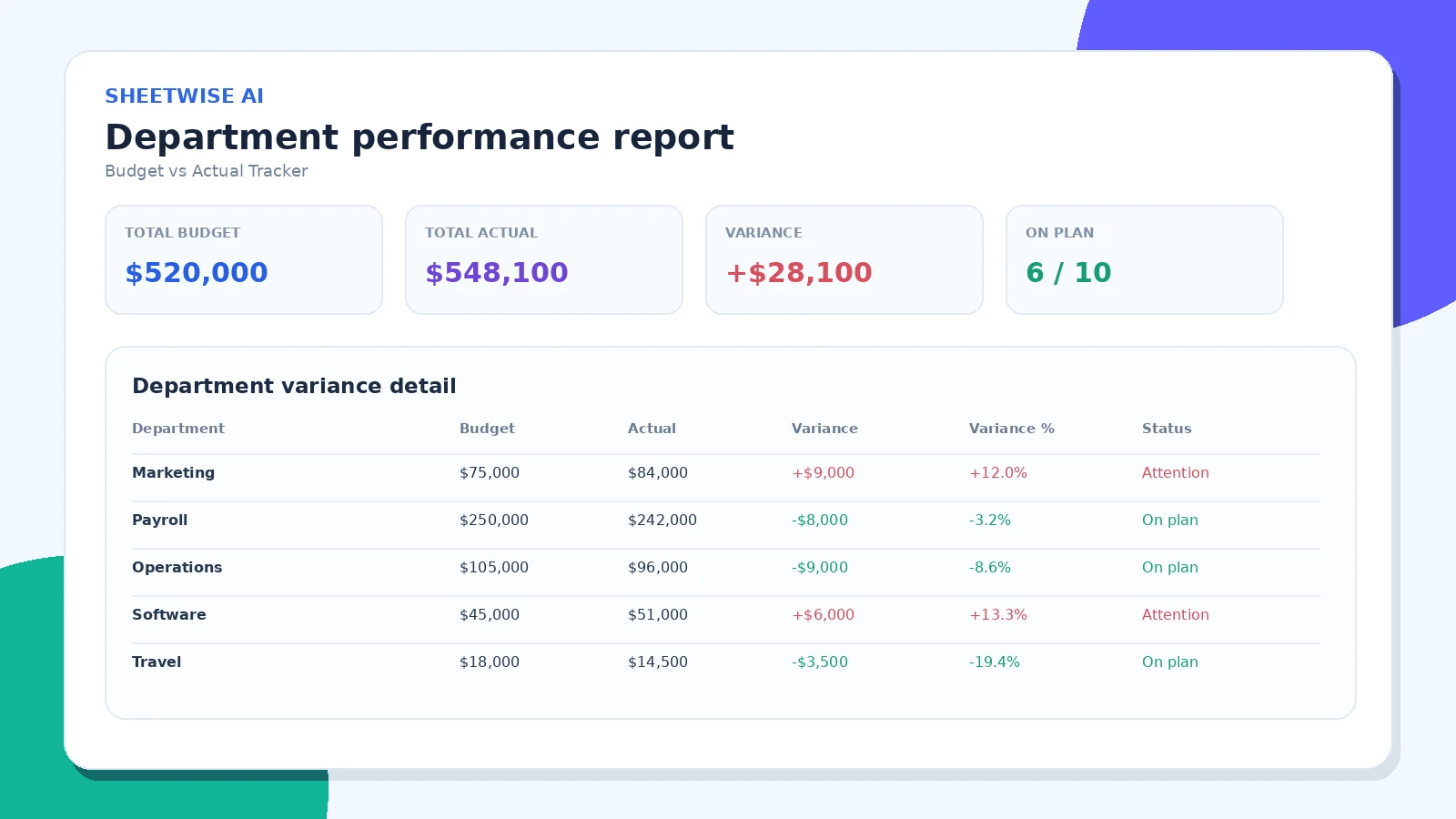The image size is (1456, 819).
Task: Open the Variance +$28,100 card
Action: click(844, 260)
